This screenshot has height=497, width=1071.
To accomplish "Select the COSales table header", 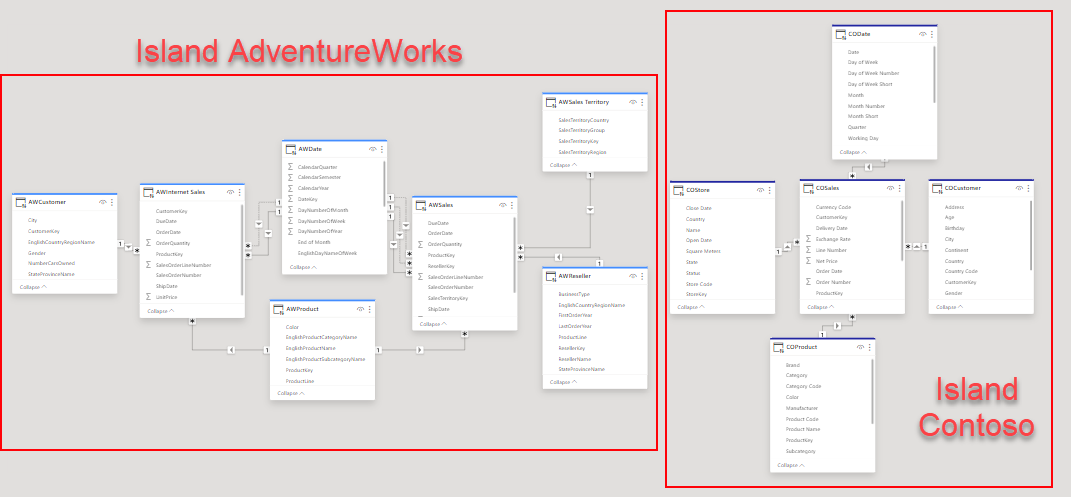I will click(x=827, y=188).
